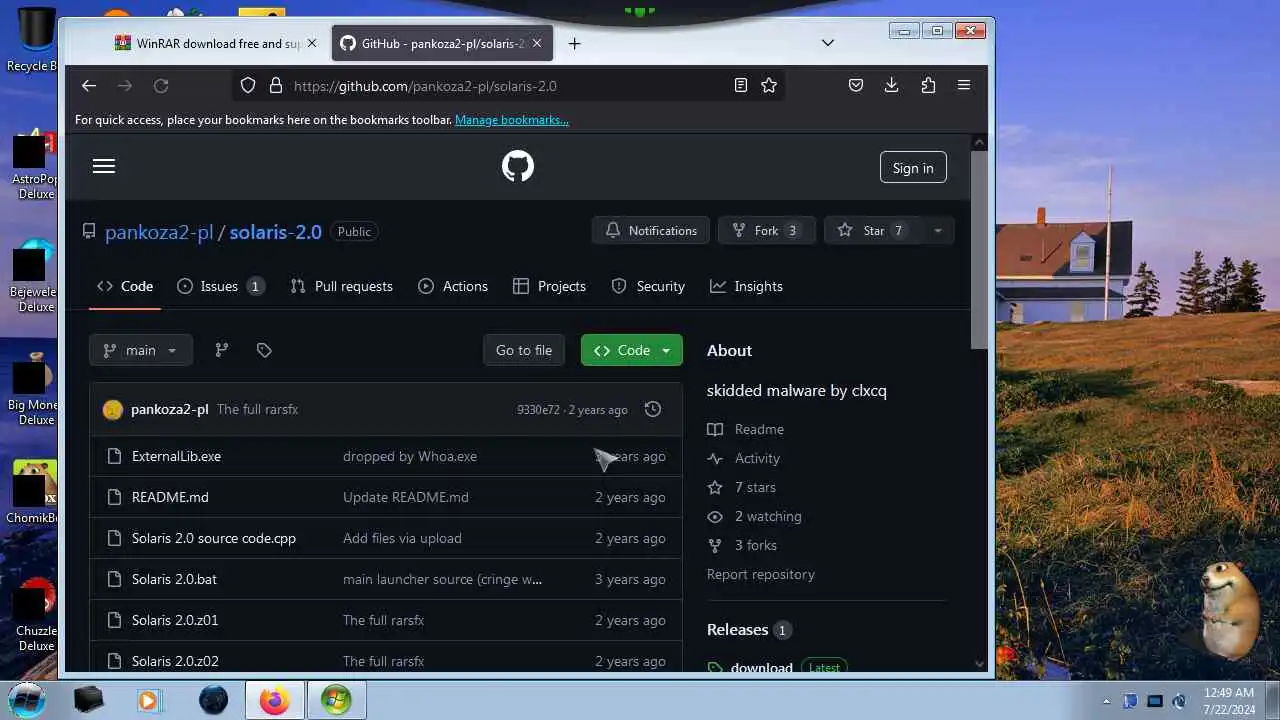Open the Solaris 2.0.bat file
The width and height of the screenshot is (1280, 720).
(x=174, y=579)
